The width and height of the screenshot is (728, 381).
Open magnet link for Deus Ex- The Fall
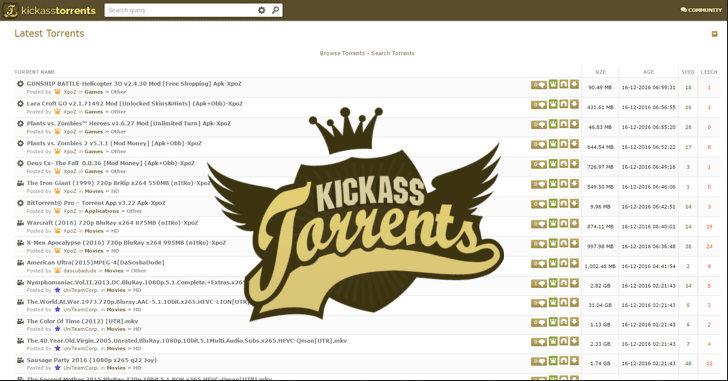tap(564, 164)
